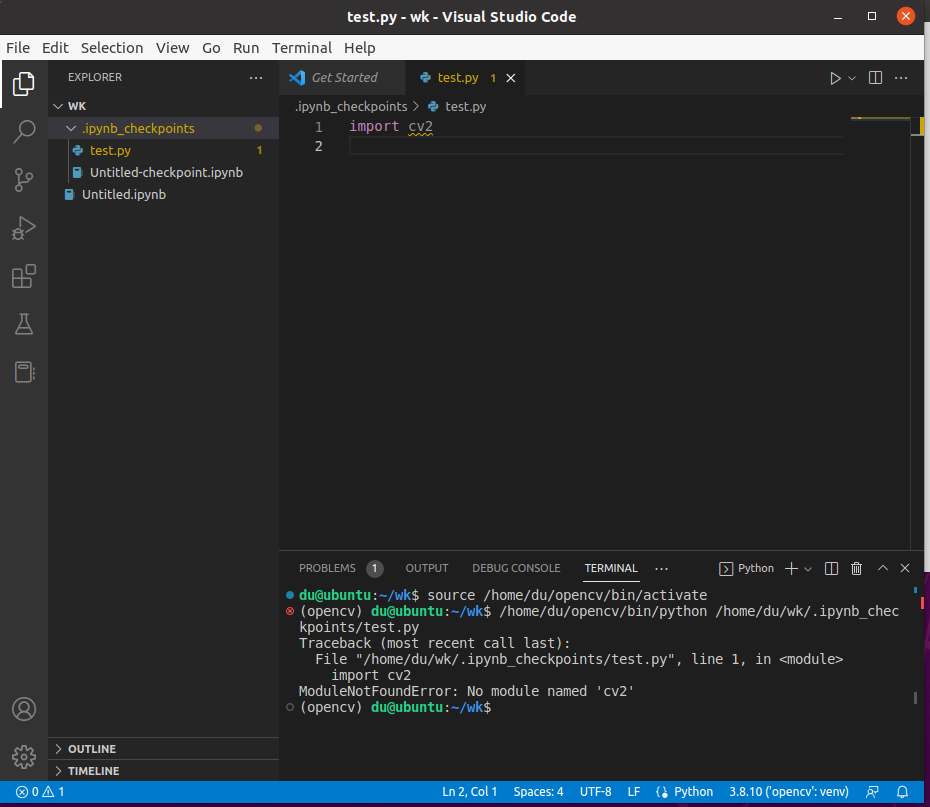Image resolution: width=930 pixels, height=807 pixels.
Task: Click the feedback icon in status bar
Action: 872,792
